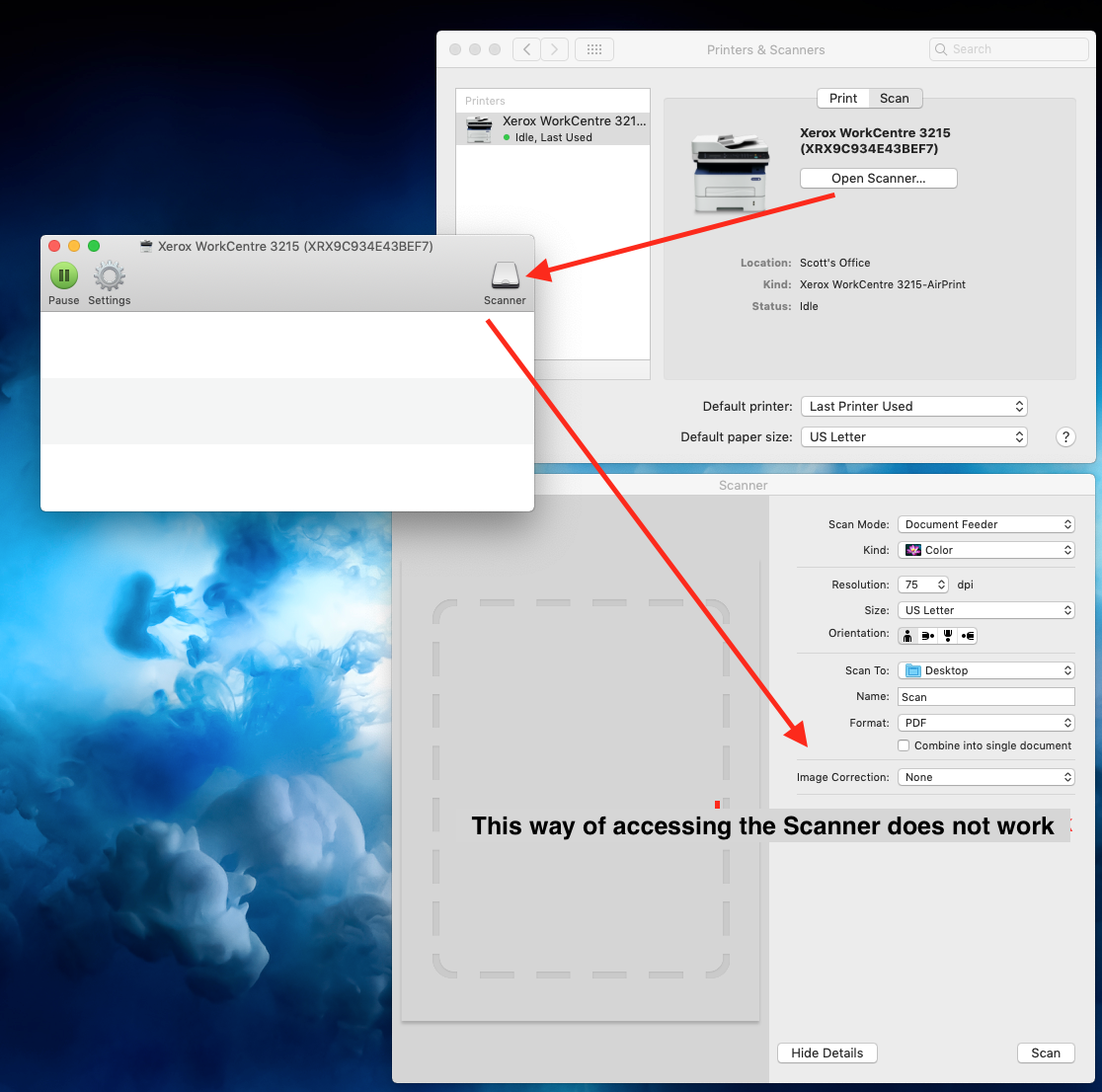1102x1092 pixels.
Task: Click the Xerox WorkCentre 3215-AirPrint kind text
Action: click(882, 284)
